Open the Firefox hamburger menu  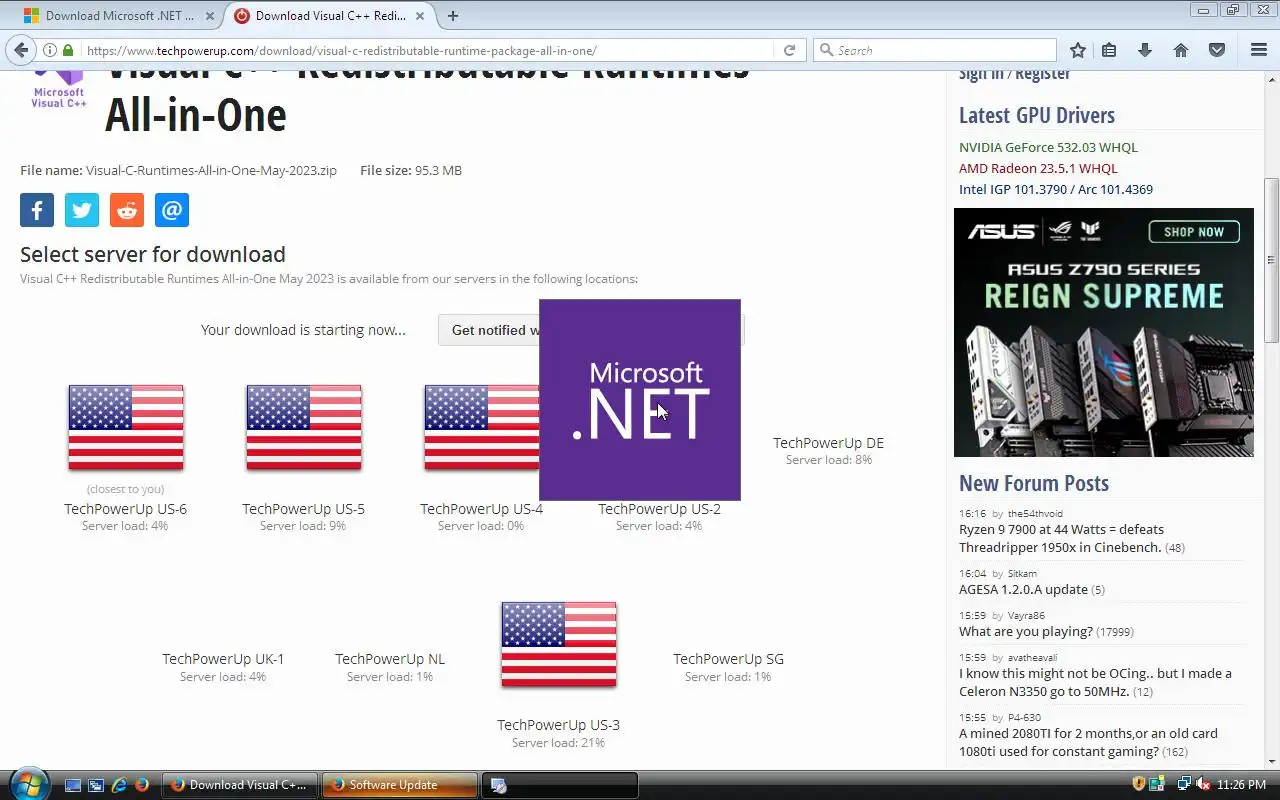click(1259, 50)
